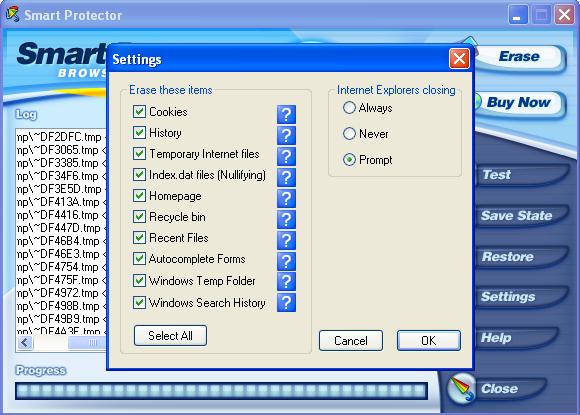Image resolution: width=580 pixels, height=415 pixels.
Task: Select the Always radio option
Action: pos(349,108)
